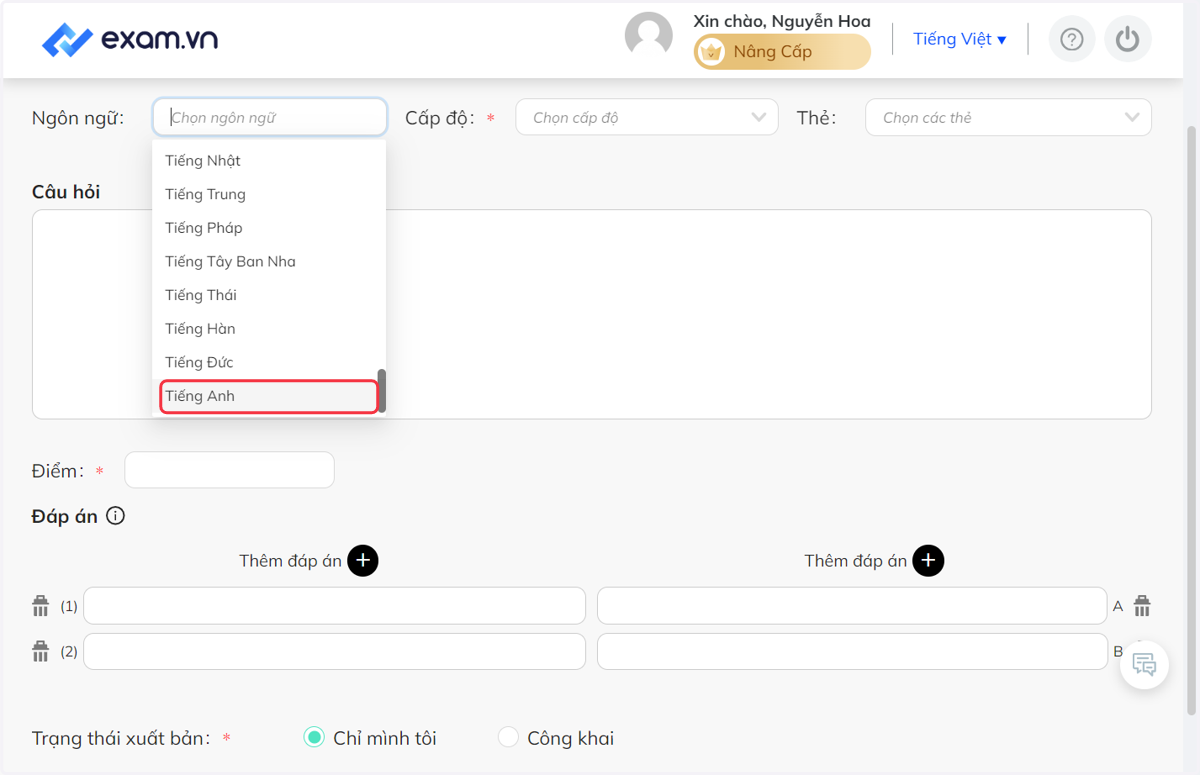The image size is (1200, 775).
Task: Add a right-column answer with plus icon
Action: (928, 561)
